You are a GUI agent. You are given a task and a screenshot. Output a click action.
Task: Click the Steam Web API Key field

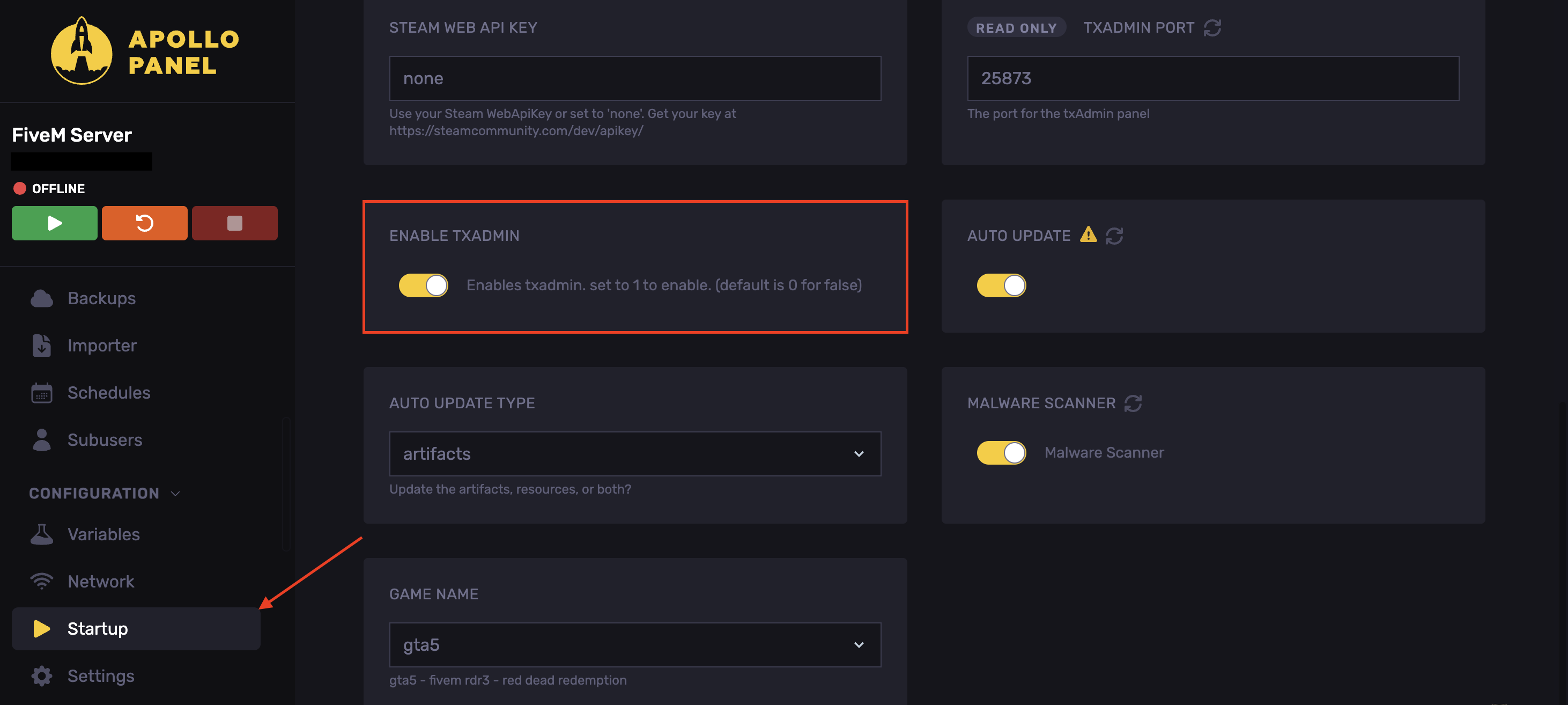635,78
